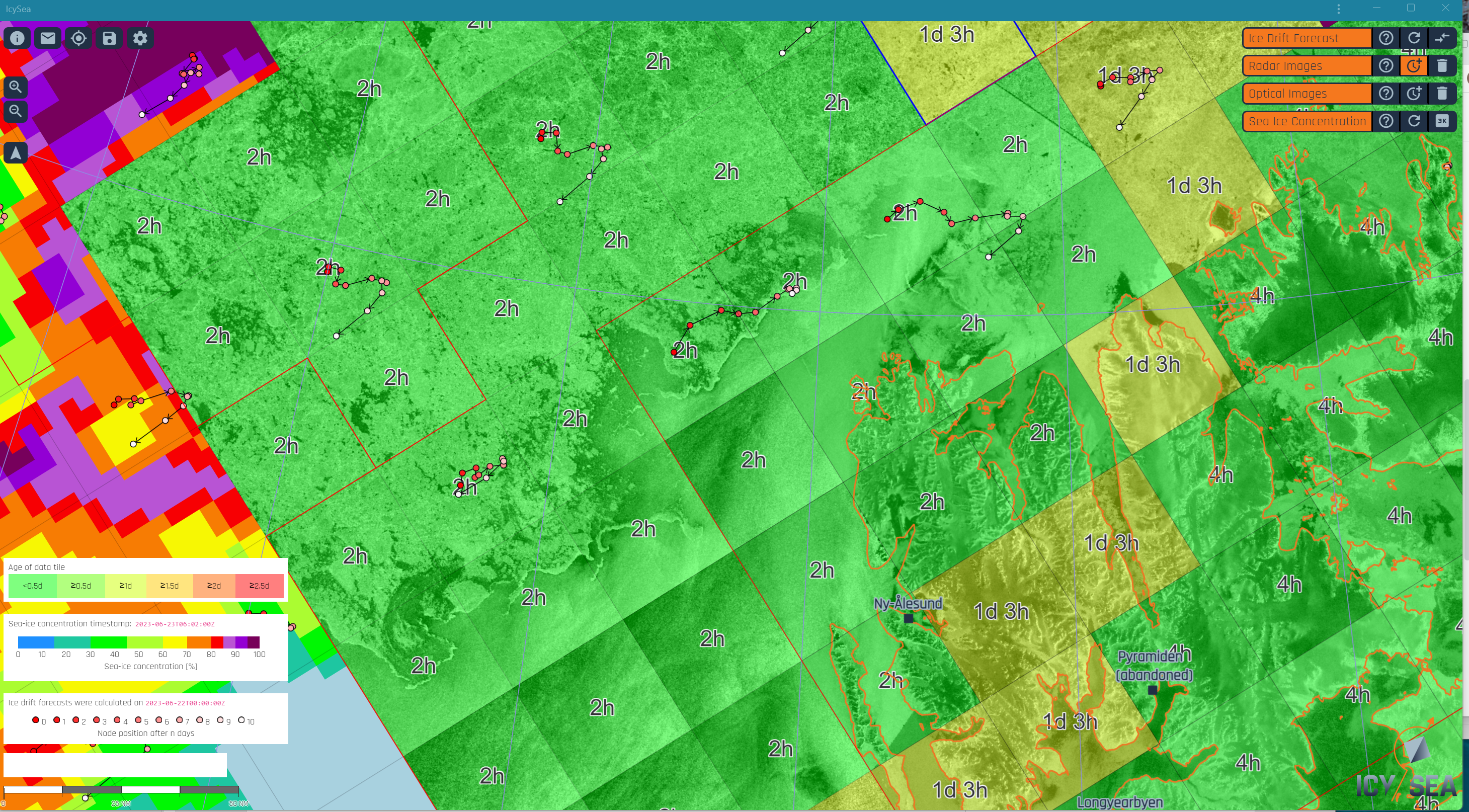Screen dimensions: 1469x812
Task: Click the sea-ice concentration color bar
Action: (138, 642)
